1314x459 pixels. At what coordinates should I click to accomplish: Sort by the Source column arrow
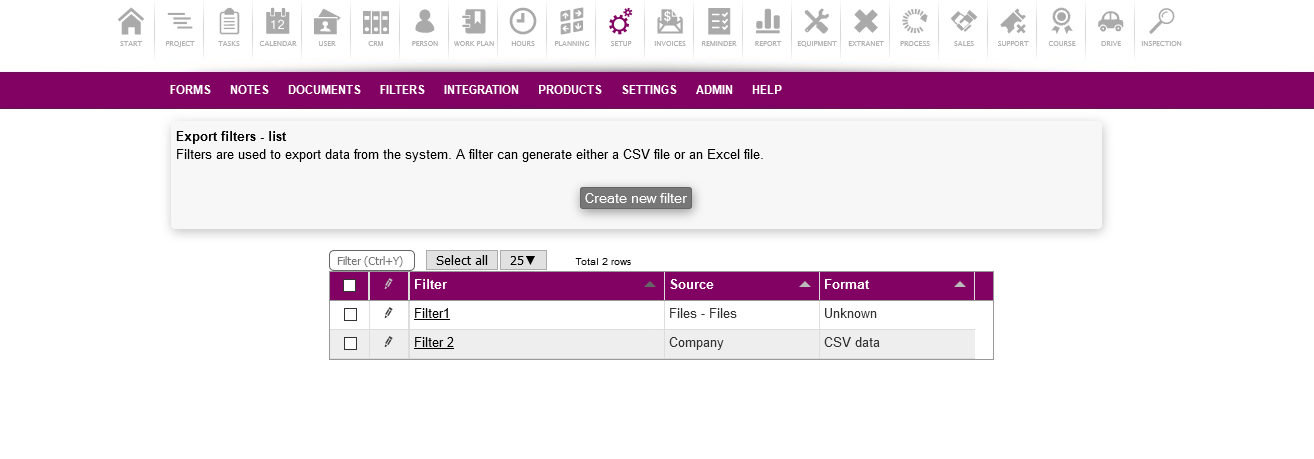pos(805,285)
